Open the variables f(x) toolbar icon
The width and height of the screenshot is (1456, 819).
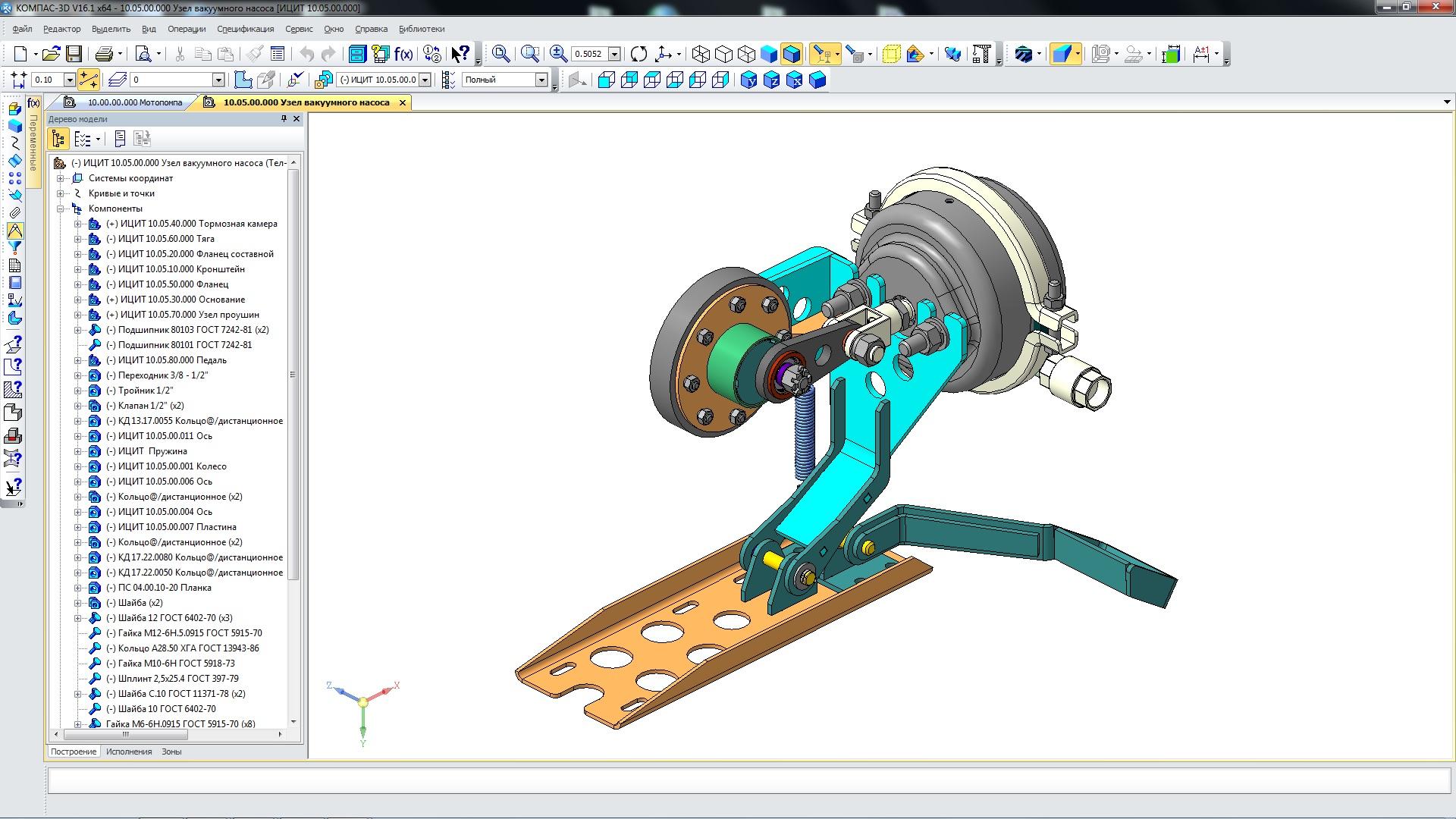tap(403, 54)
